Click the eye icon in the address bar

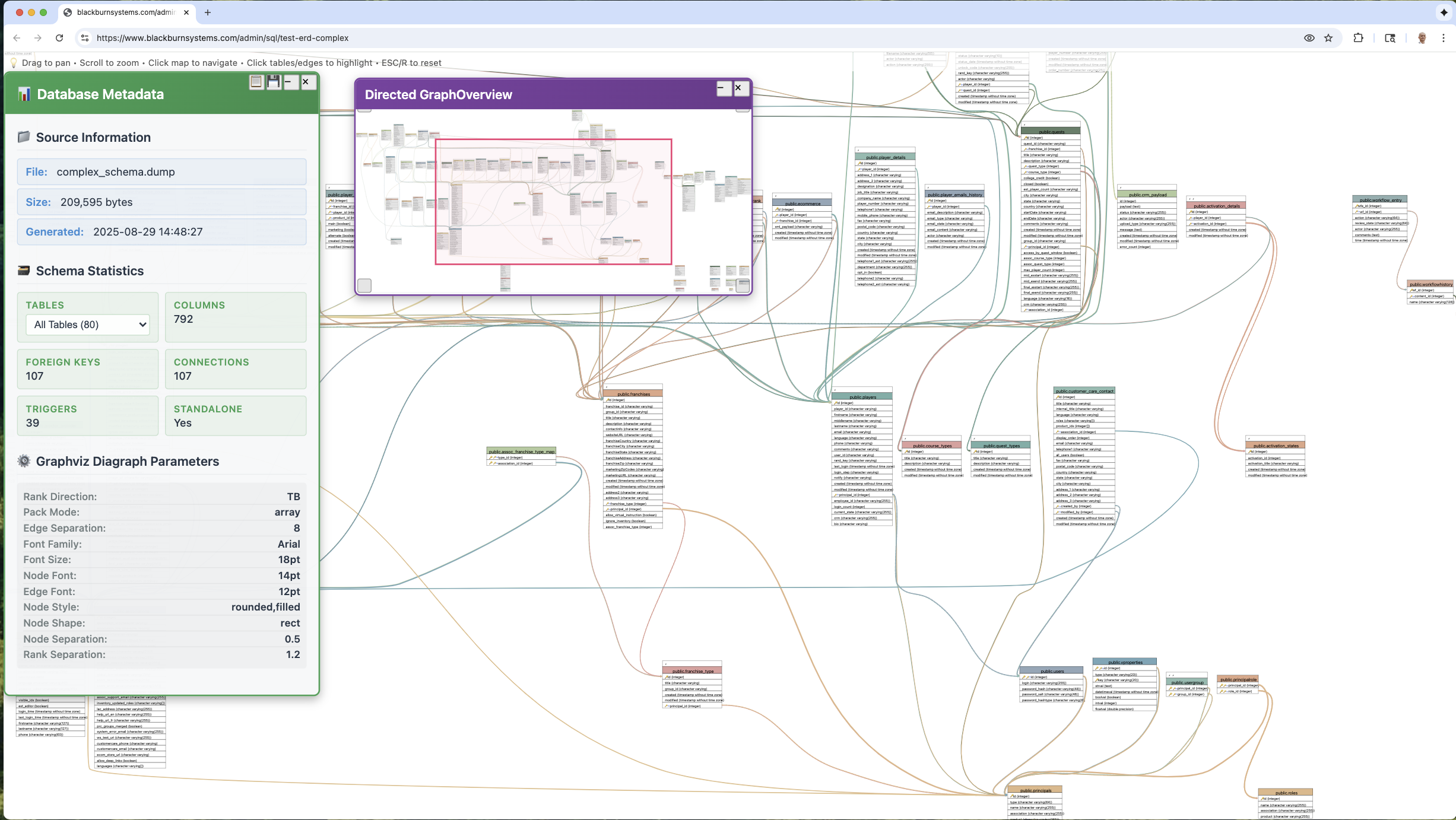pyautogui.click(x=1309, y=38)
